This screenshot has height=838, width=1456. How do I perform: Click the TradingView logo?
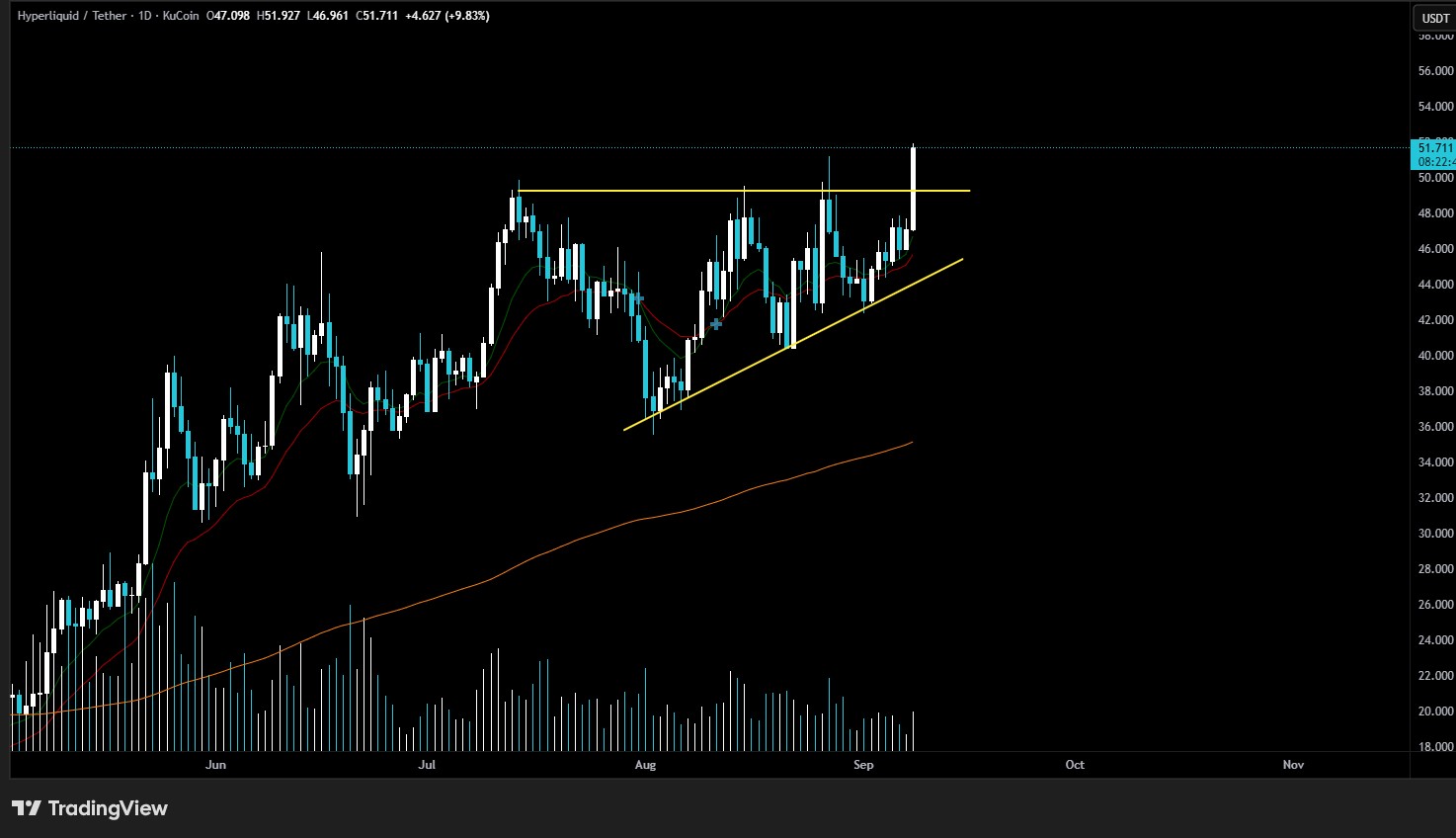90,808
